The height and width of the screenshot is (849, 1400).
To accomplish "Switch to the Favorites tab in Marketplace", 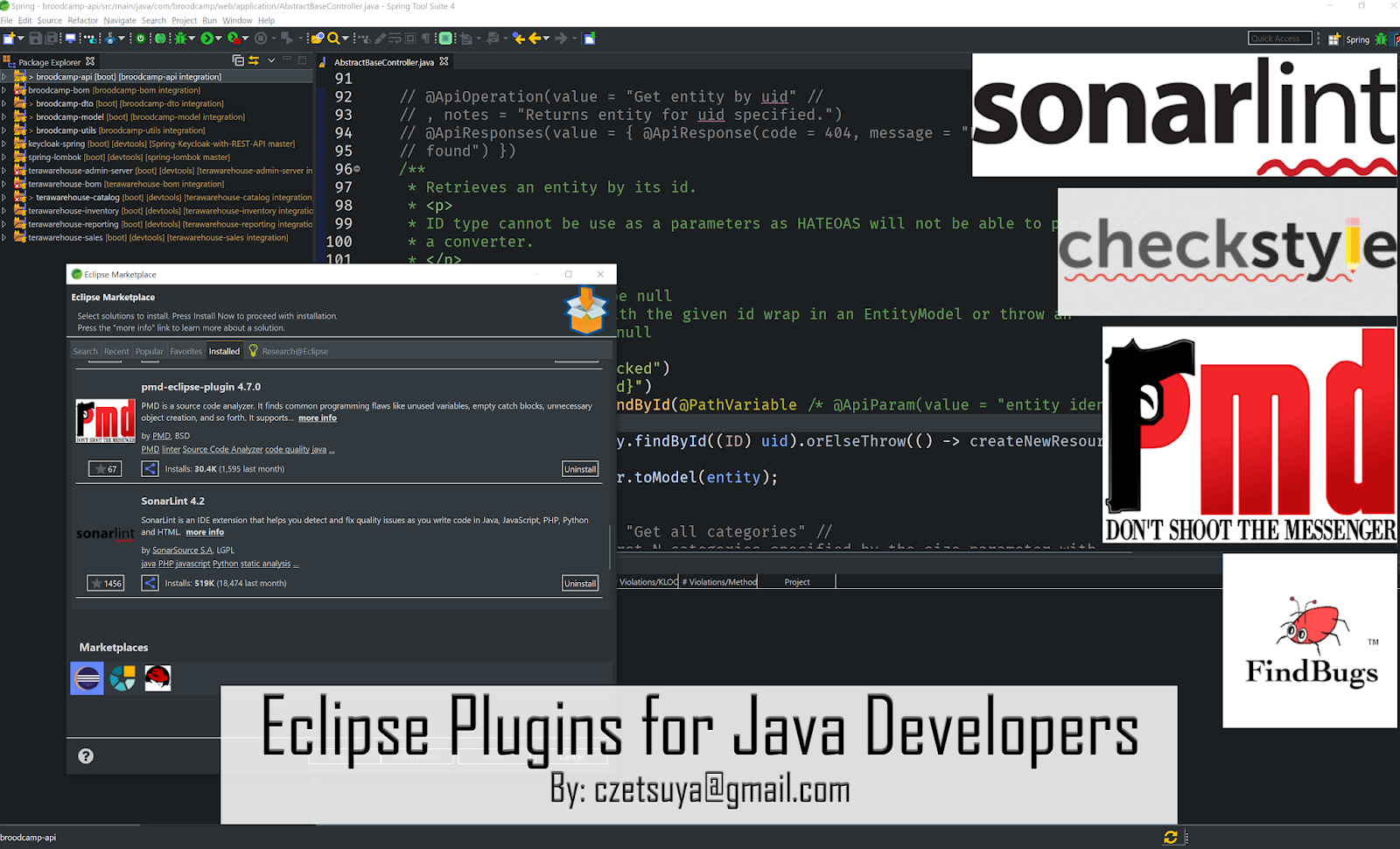I will (185, 351).
